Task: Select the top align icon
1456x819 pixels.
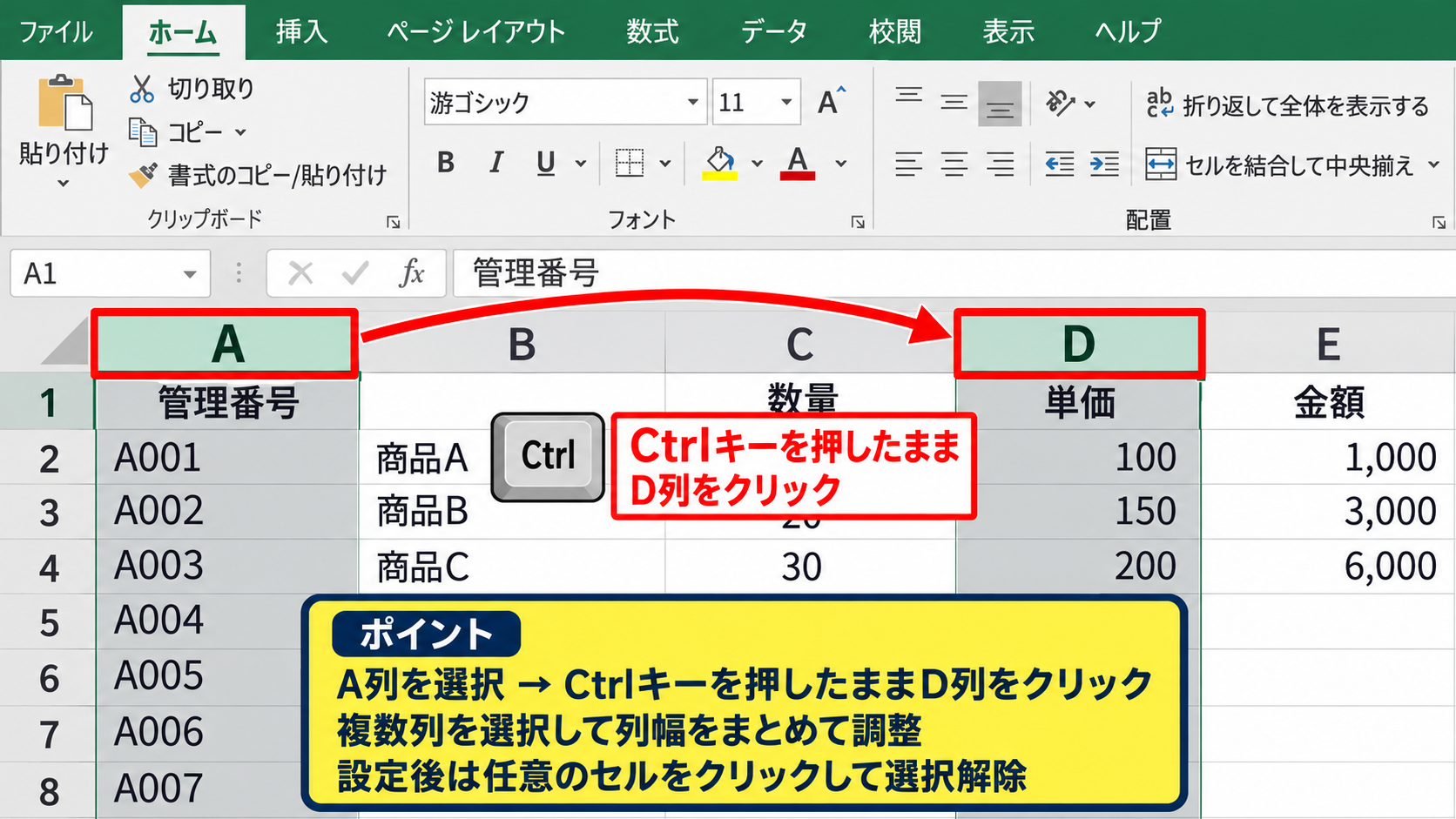Action: [908, 97]
